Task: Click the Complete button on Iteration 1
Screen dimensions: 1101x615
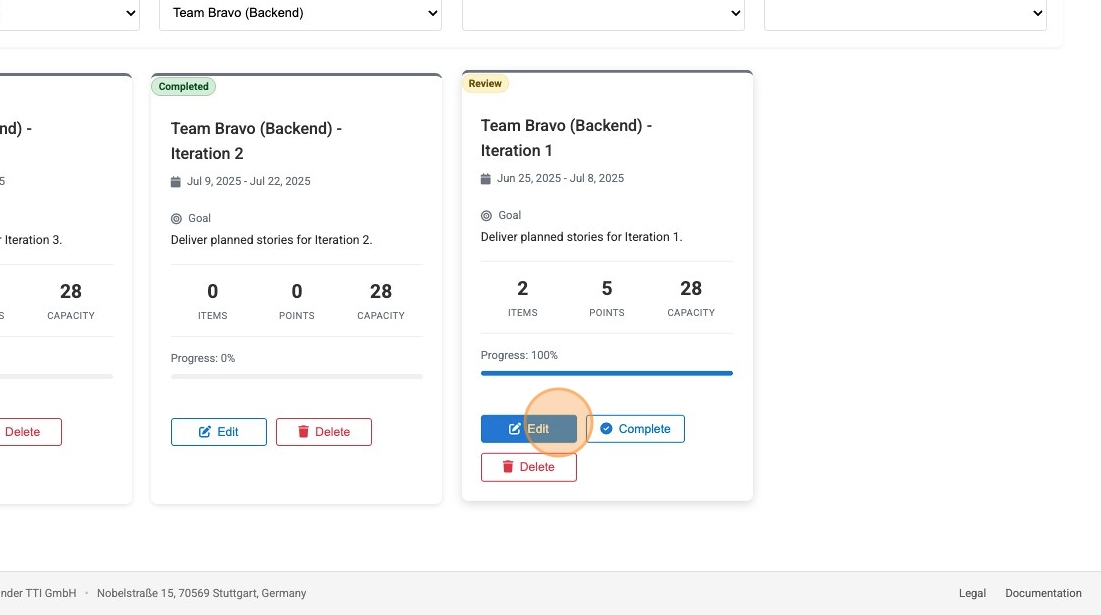Action: coord(635,428)
